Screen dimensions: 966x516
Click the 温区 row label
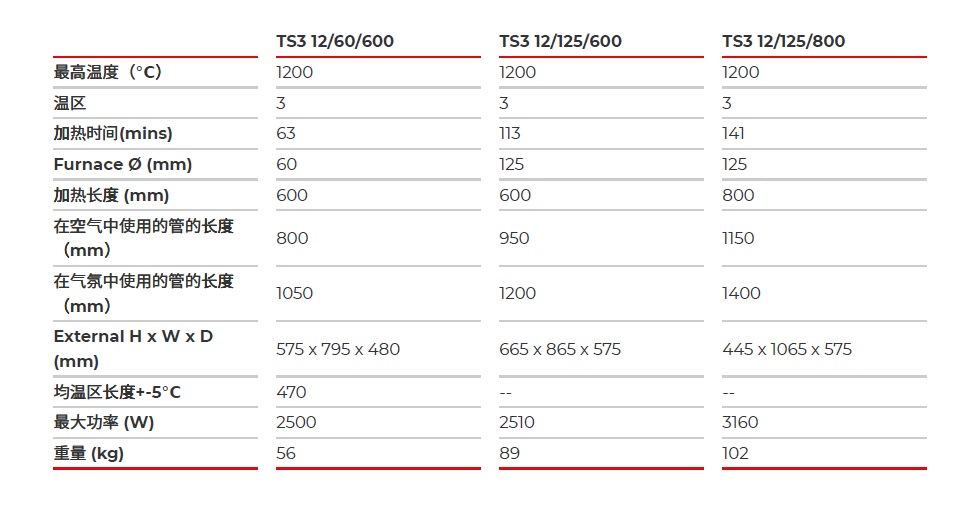coord(70,103)
